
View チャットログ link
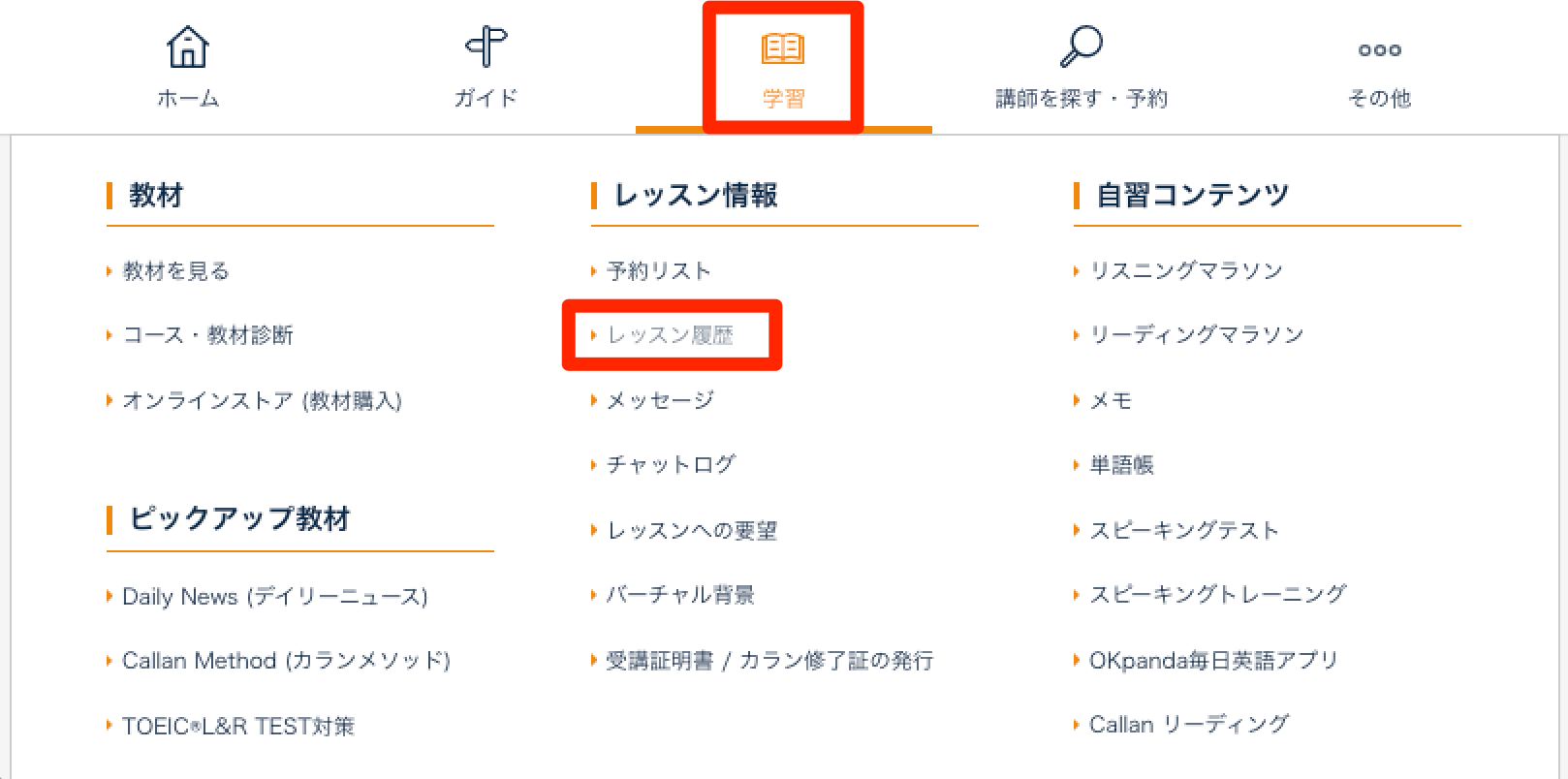coord(672,465)
